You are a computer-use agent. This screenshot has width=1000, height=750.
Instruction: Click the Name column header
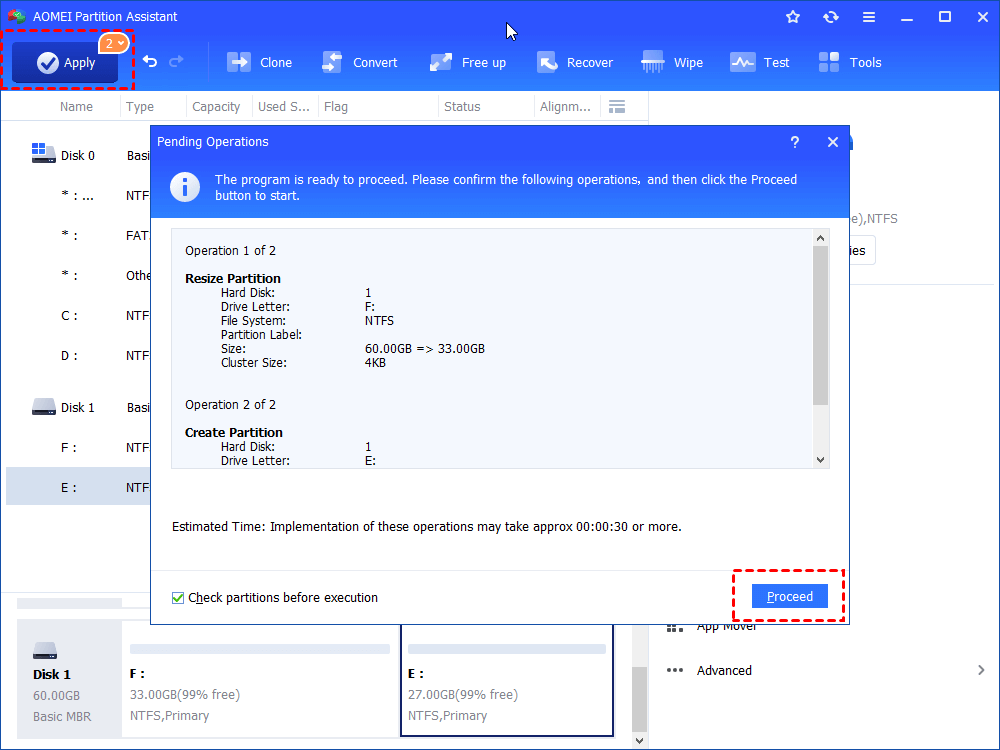click(x=77, y=107)
